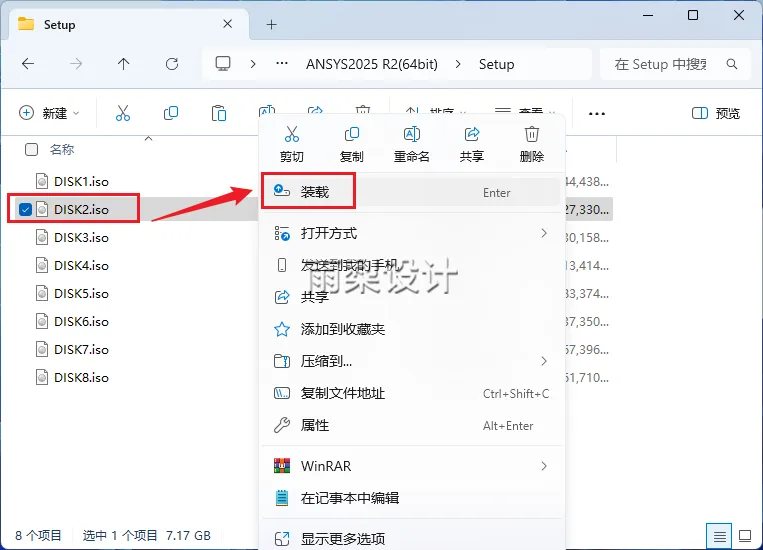Viewport: 763px width, 550px height.
Task: Toggle the Preview pane button
Action: pos(716,113)
